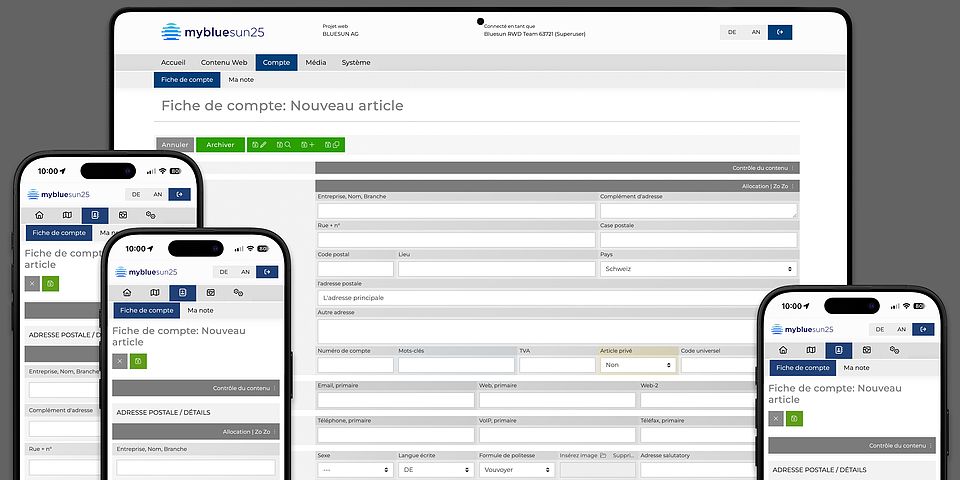Tap the media image icon on the right phone
Screen dimensions: 960x480
pyautogui.click(x=867, y=350)
